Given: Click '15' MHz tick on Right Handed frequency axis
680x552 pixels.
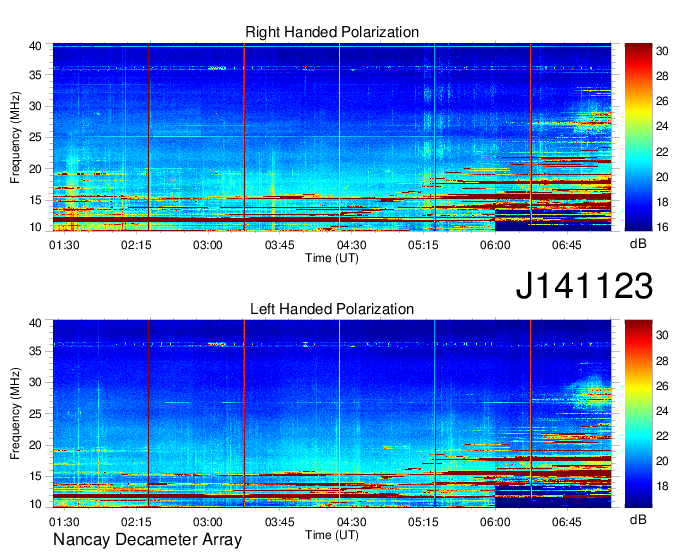Looking at the screenshot, I should (x=35, y=200).
